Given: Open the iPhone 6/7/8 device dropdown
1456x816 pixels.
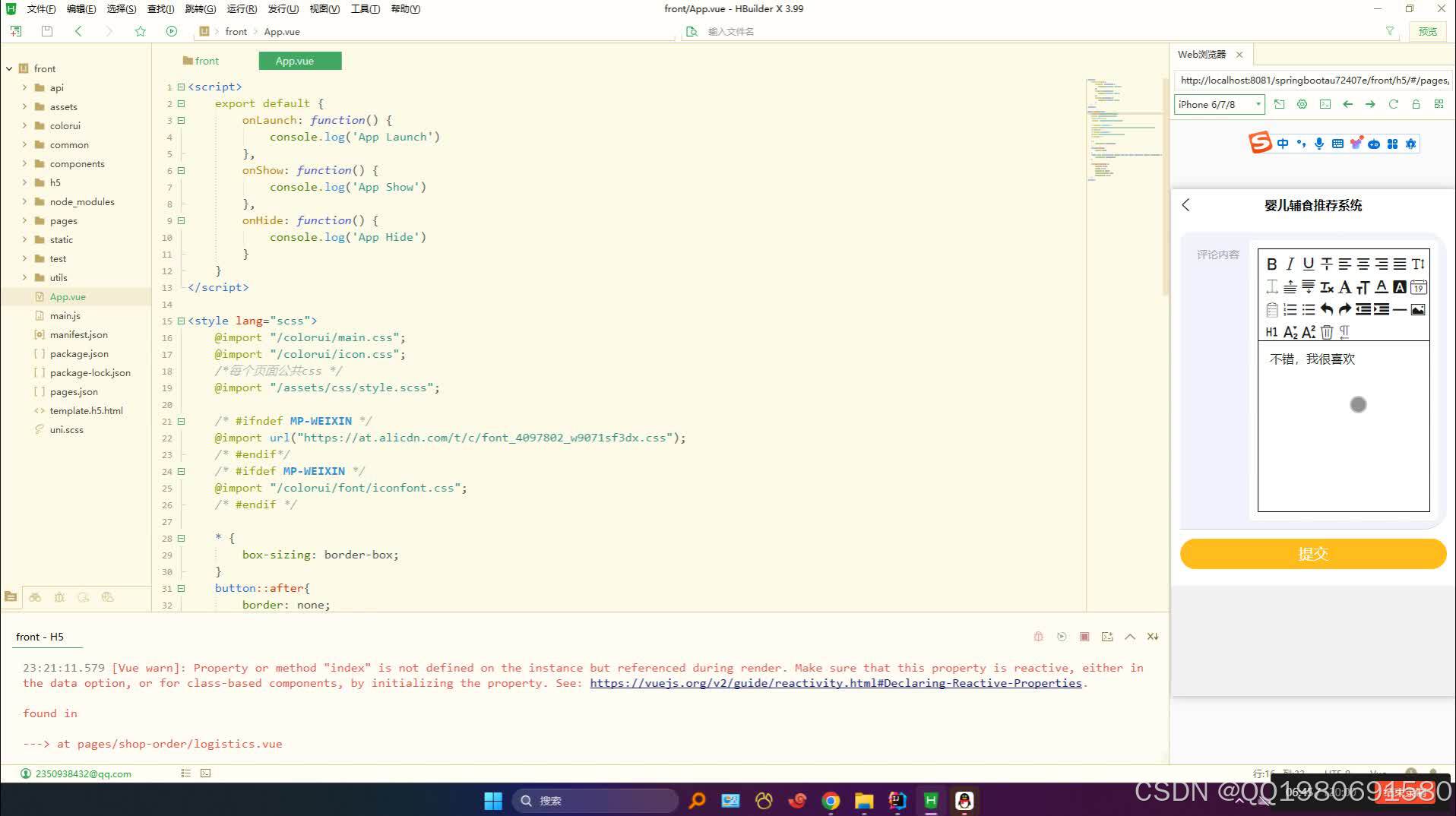Looking at the screenshot, I should pos(1220,104).
